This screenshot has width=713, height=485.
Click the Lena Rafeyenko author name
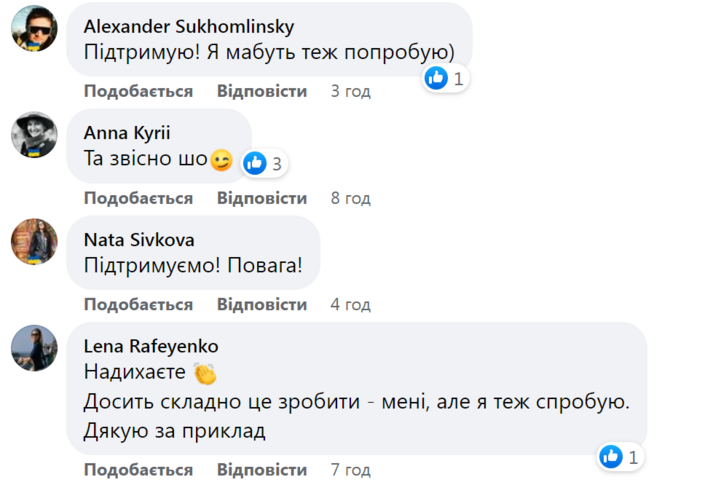151,347
